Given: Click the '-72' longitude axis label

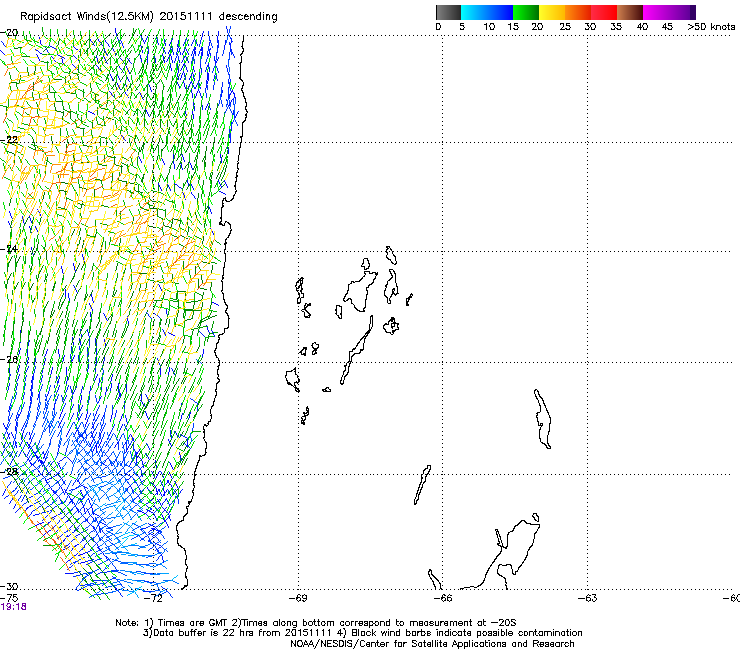Looking at the screenshot, I should [154, 598].
